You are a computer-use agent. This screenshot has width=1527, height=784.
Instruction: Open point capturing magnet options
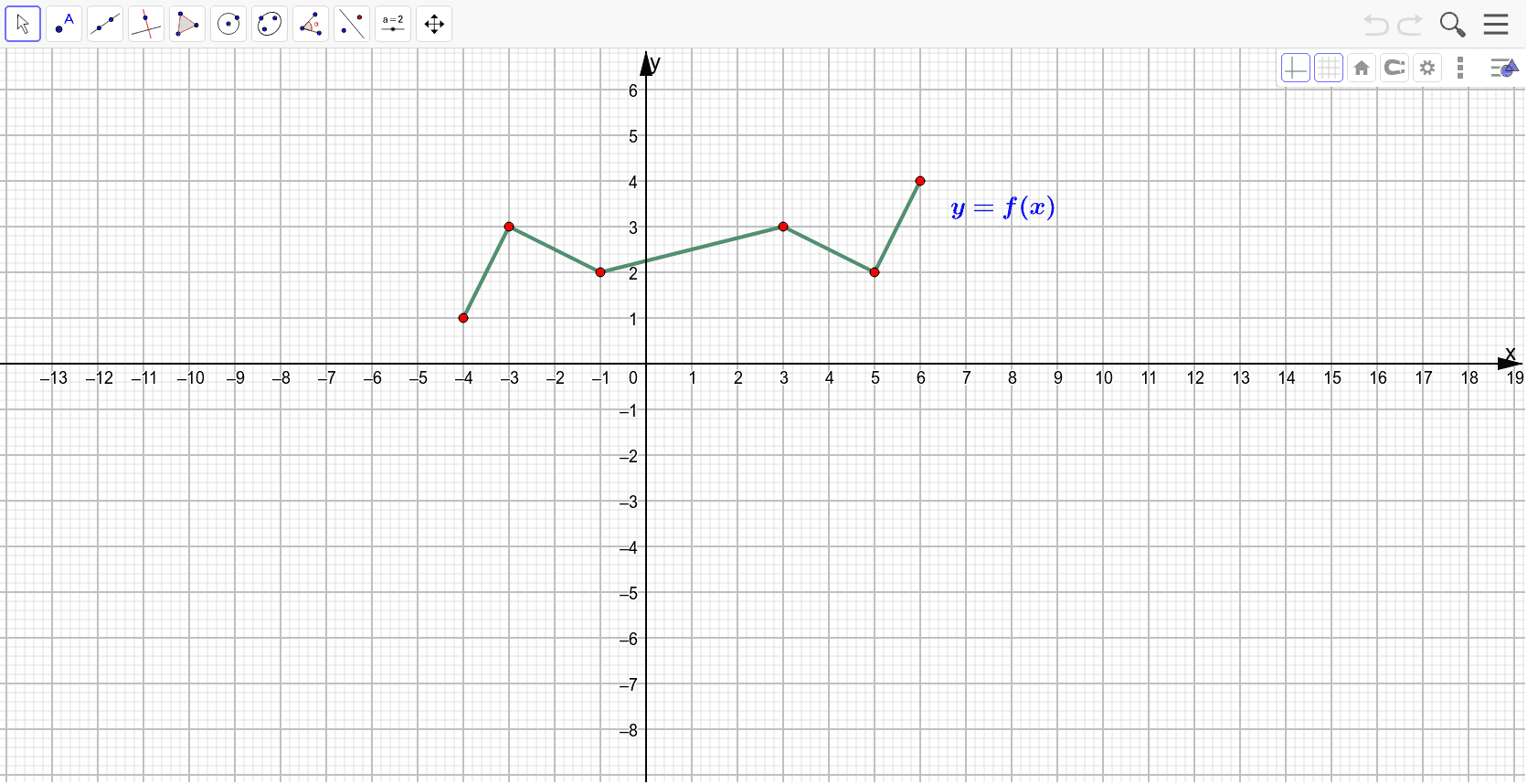1394,68
